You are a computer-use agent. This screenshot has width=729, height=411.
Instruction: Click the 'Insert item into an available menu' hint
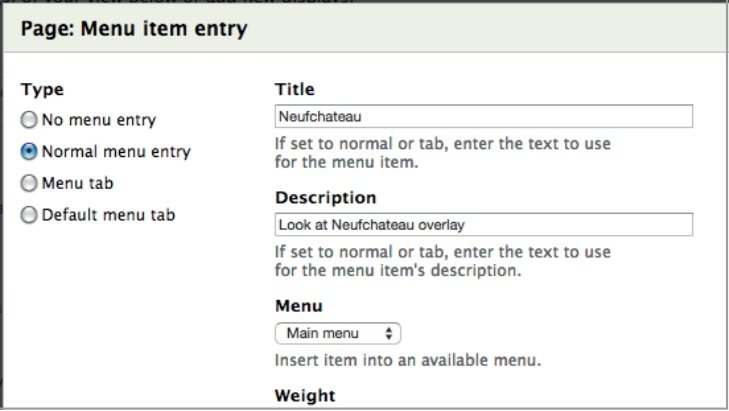click(x=414, y=360)
